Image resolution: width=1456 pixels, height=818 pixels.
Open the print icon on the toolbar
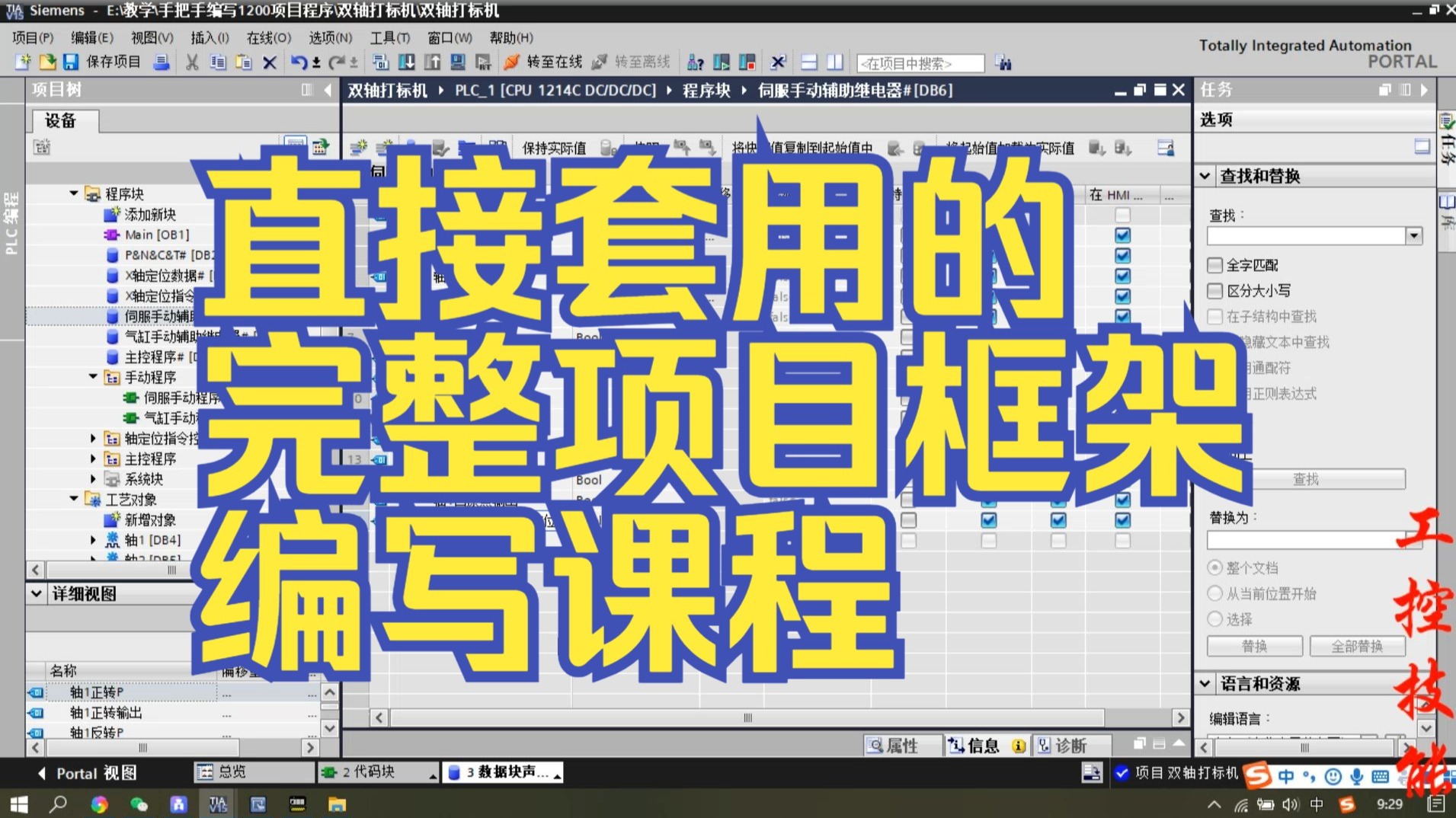pyautogui.click(x=160, y=62)
